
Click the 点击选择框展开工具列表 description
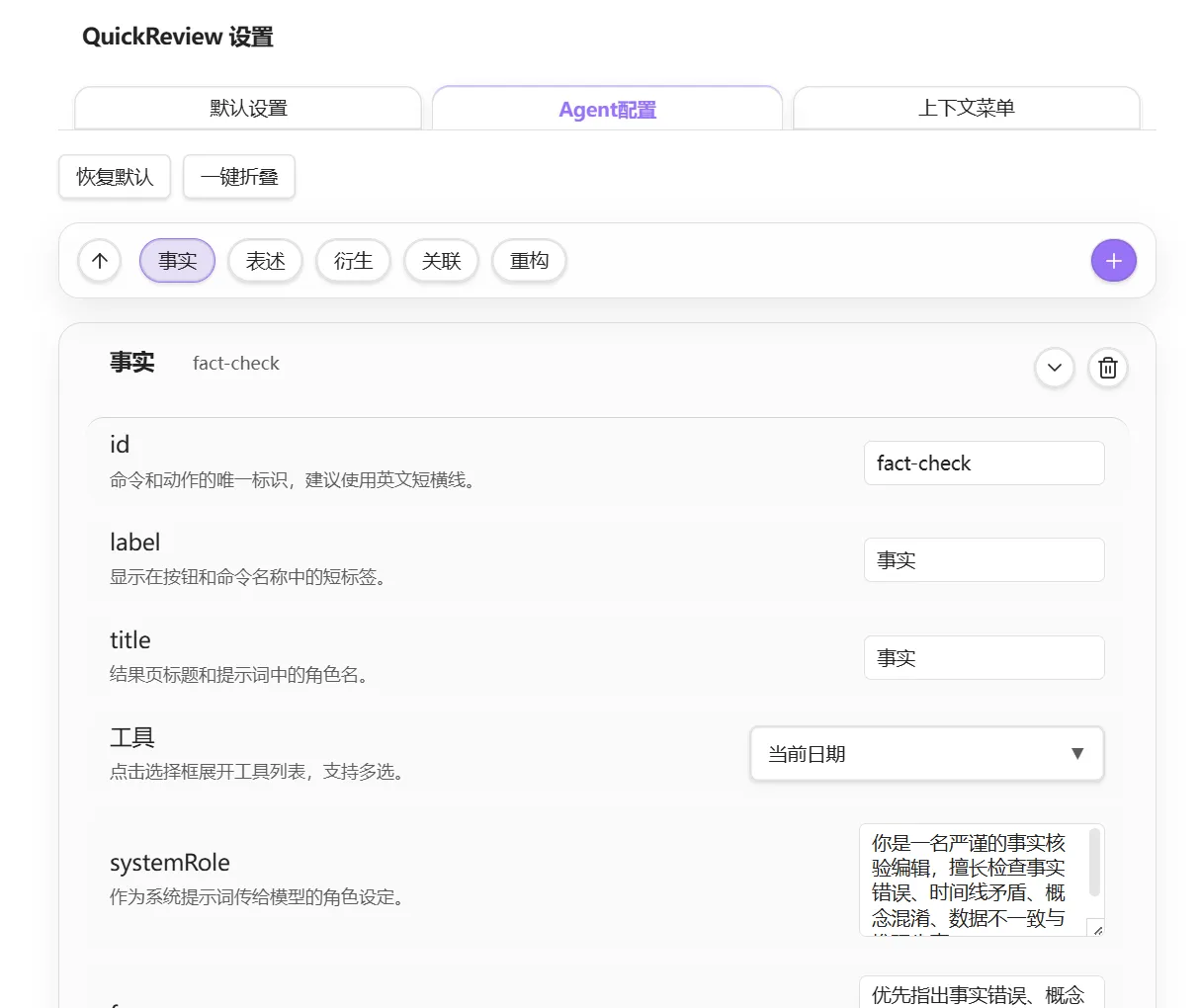(258, 772)
